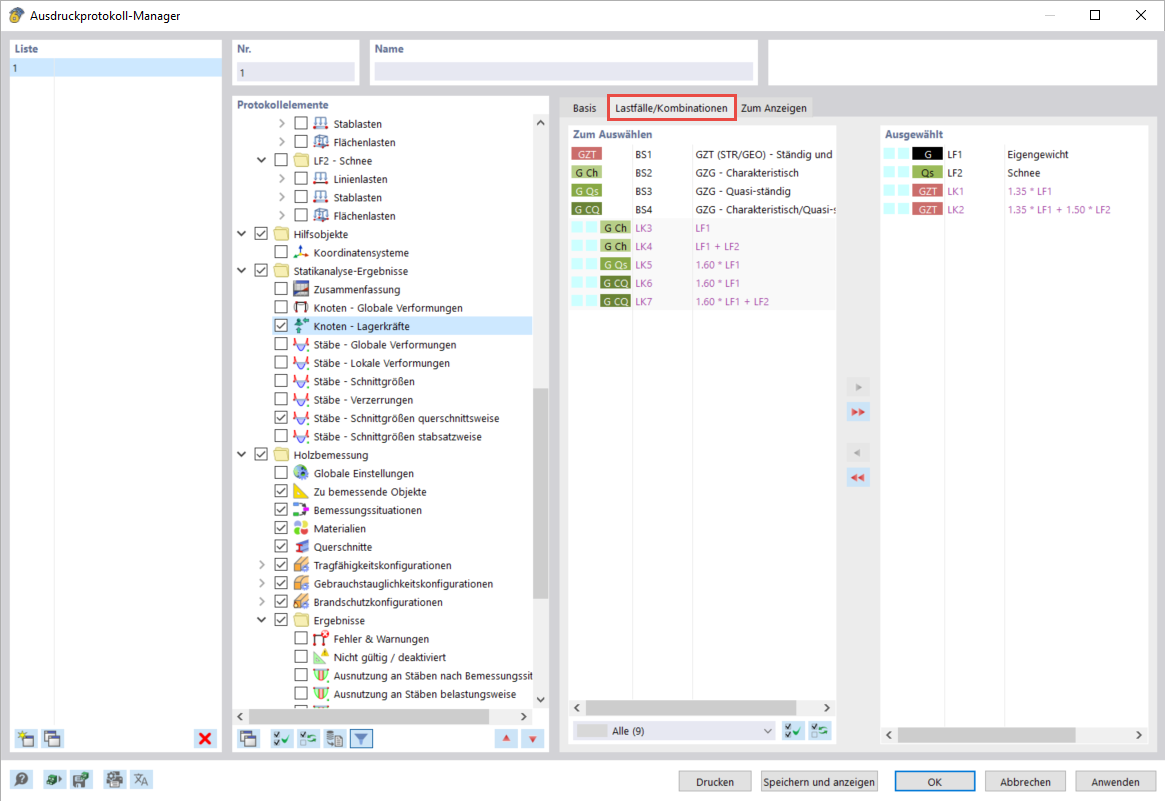Select LK2 row in Ausgewählt list
The width and height of the screenshot is (1165, 801).
point(1013,210)
